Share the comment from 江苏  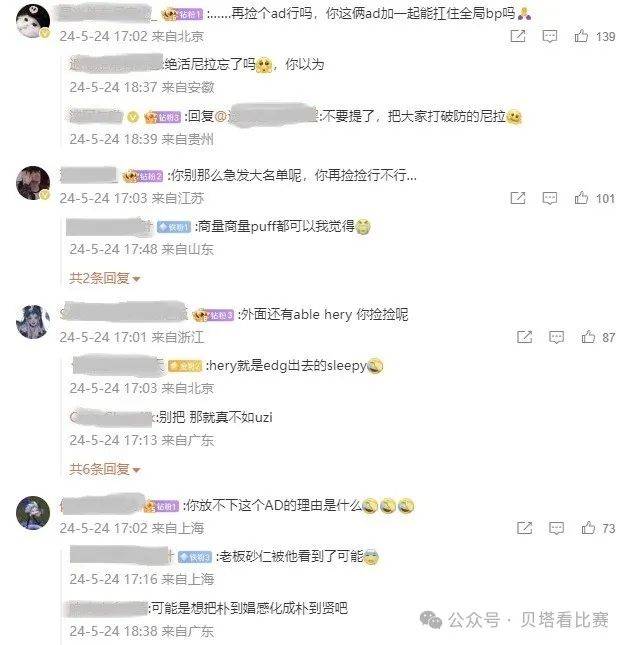pos(518,198)
